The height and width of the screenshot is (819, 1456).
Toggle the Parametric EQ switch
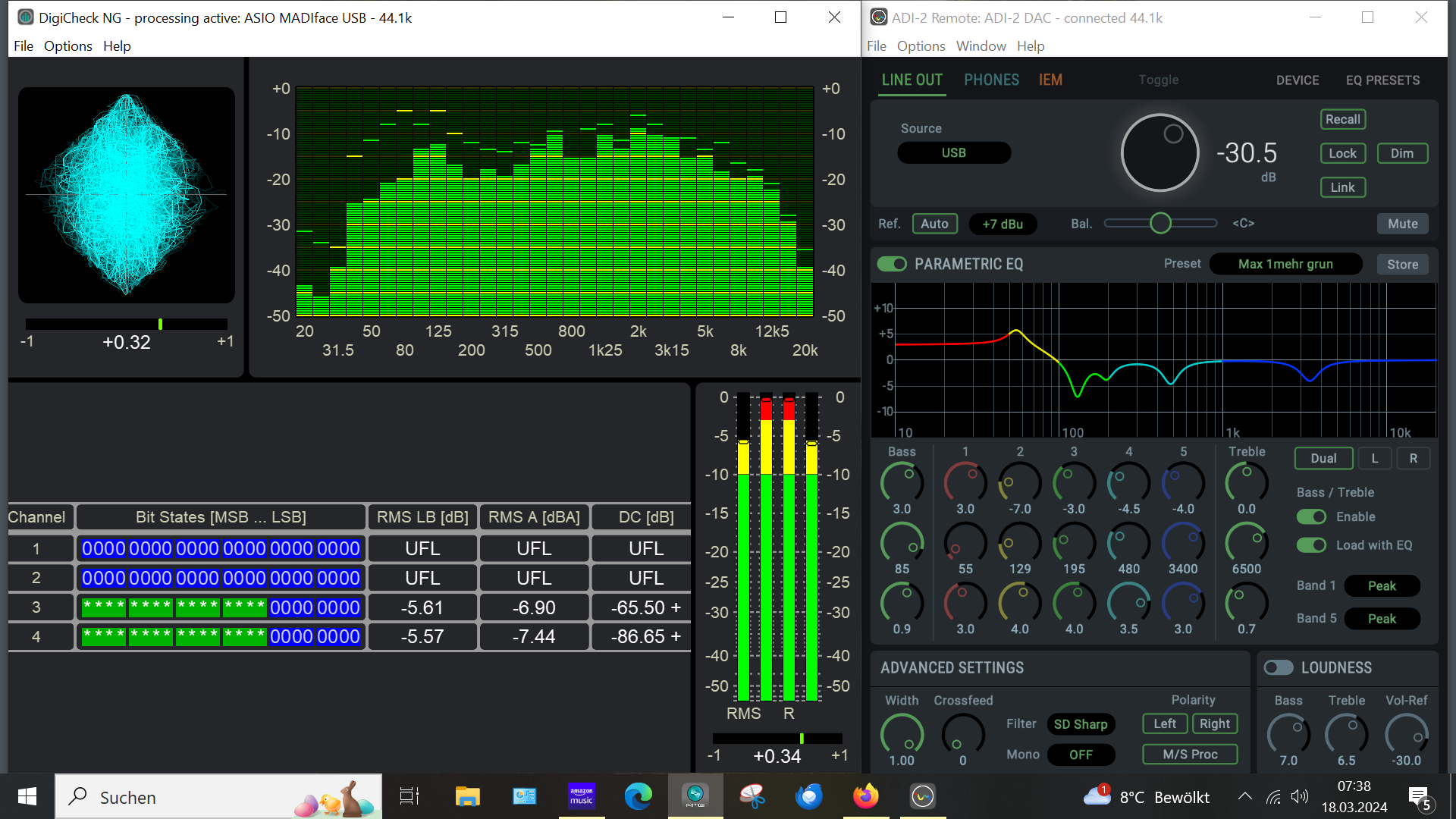click(x=892, y=264)
